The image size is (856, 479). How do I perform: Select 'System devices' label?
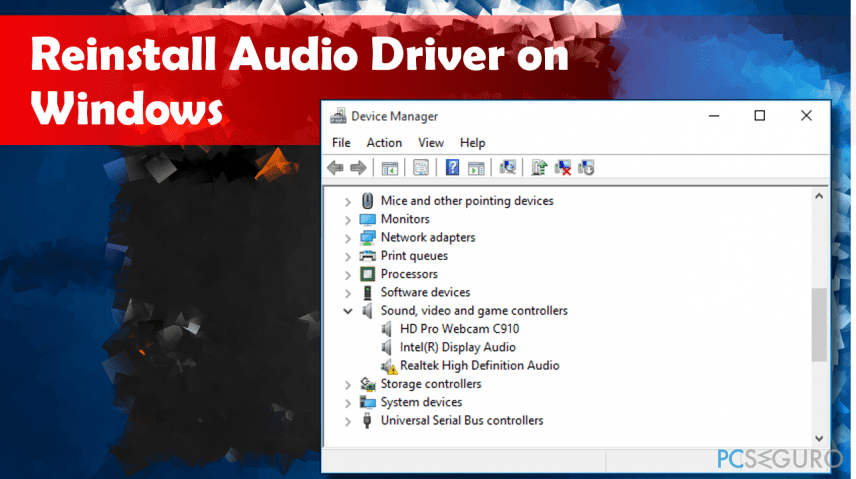click(421, 402)
